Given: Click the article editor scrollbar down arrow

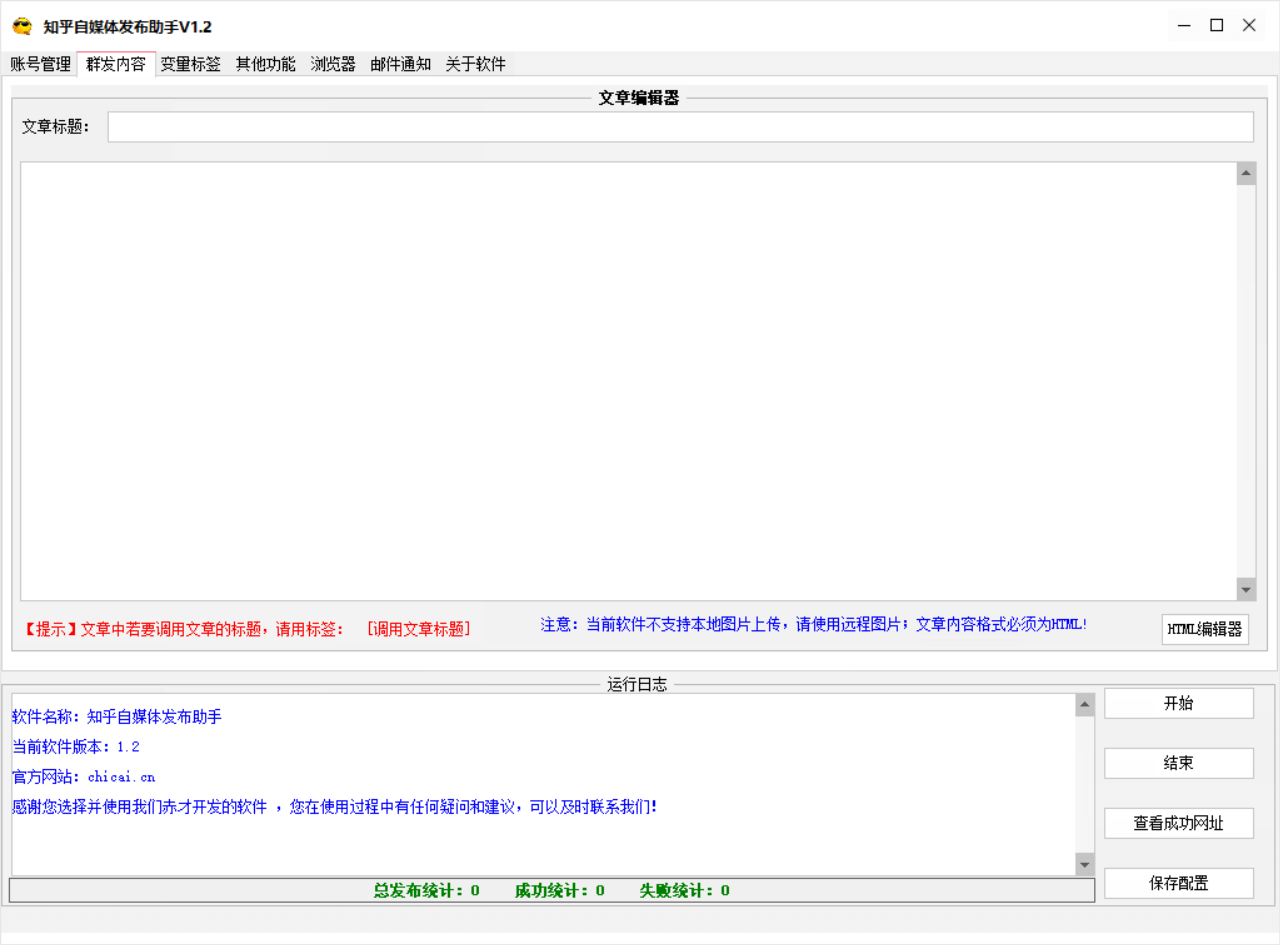Looking at the screenshot, I should coord(1246,588).
